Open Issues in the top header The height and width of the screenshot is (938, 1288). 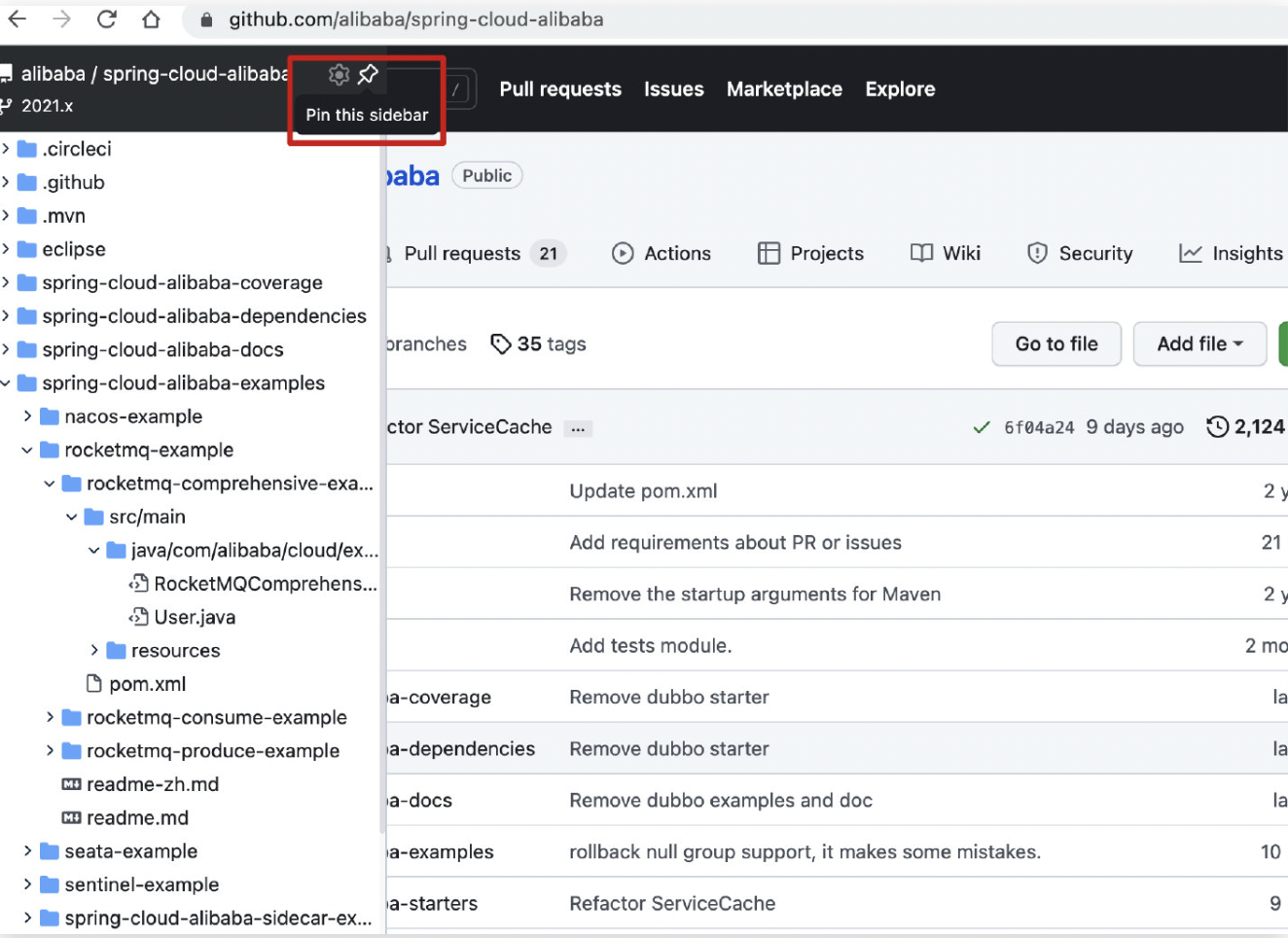tap(673, 90)
